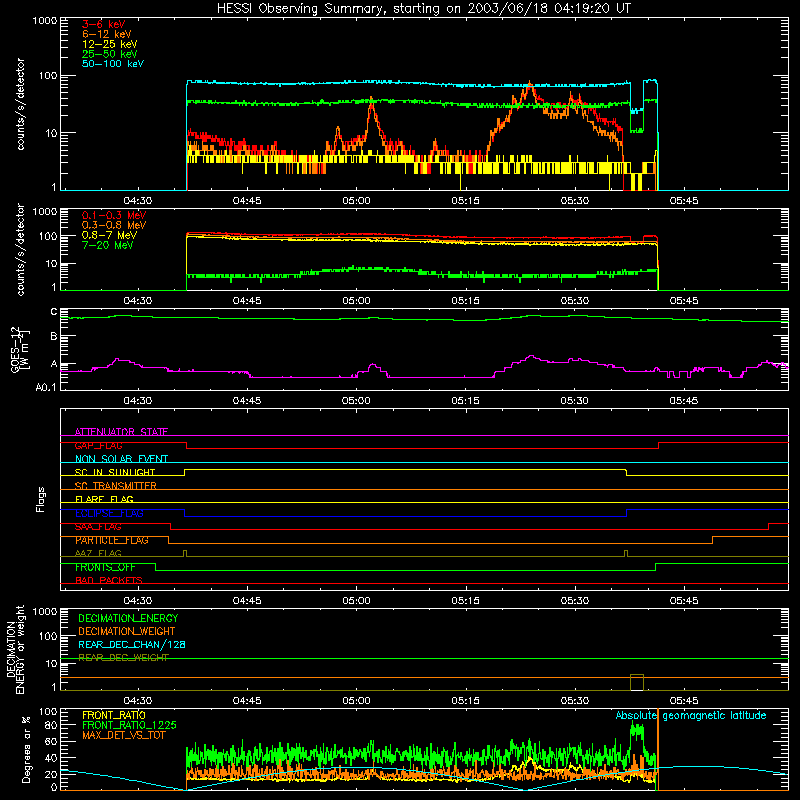
Task: Click the FRONTS_OFF flag label
Action: point(105,567)
